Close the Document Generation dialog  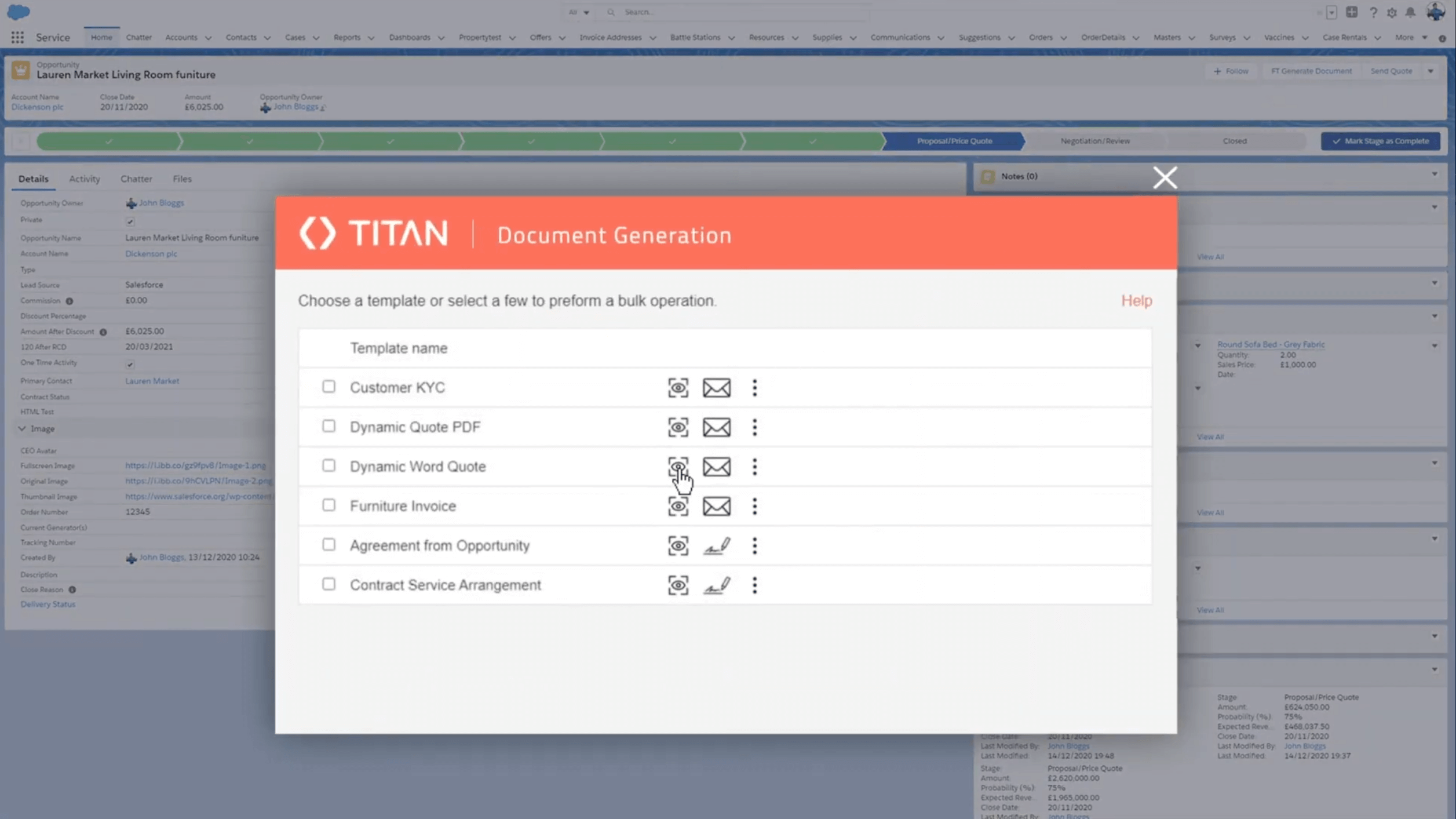click(x=1165, y=177)
